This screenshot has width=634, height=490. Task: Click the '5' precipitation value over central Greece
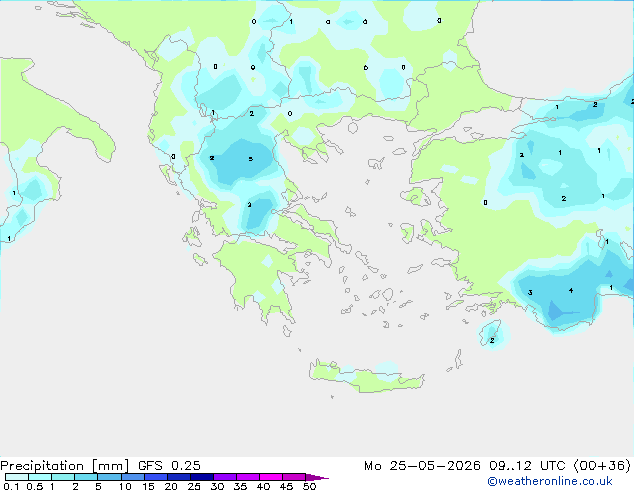(251, 159)
